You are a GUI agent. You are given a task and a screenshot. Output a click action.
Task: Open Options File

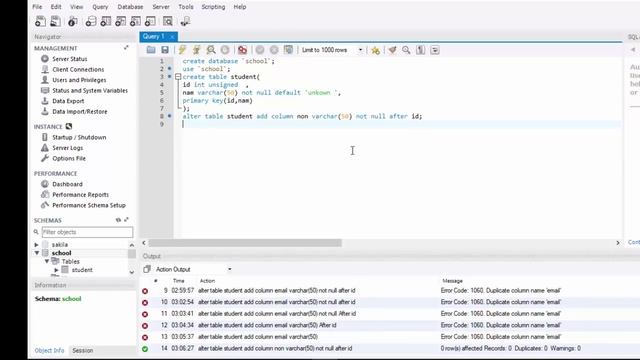click(69, 158)
